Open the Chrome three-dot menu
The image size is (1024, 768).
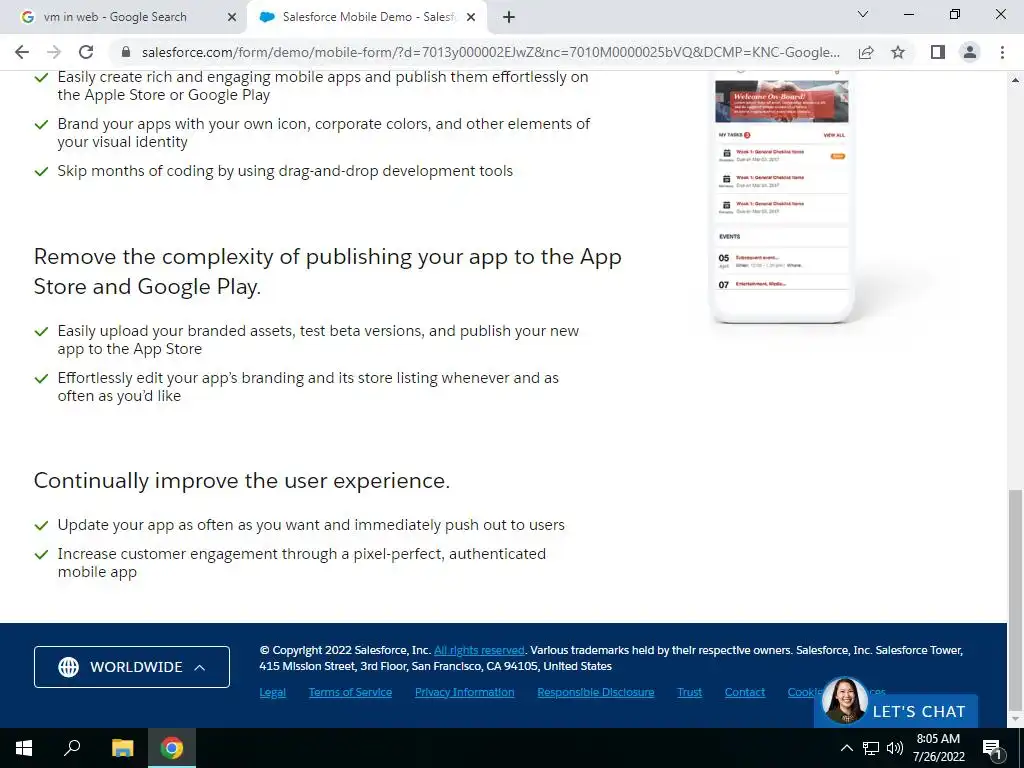click(x=1002, y=52)
